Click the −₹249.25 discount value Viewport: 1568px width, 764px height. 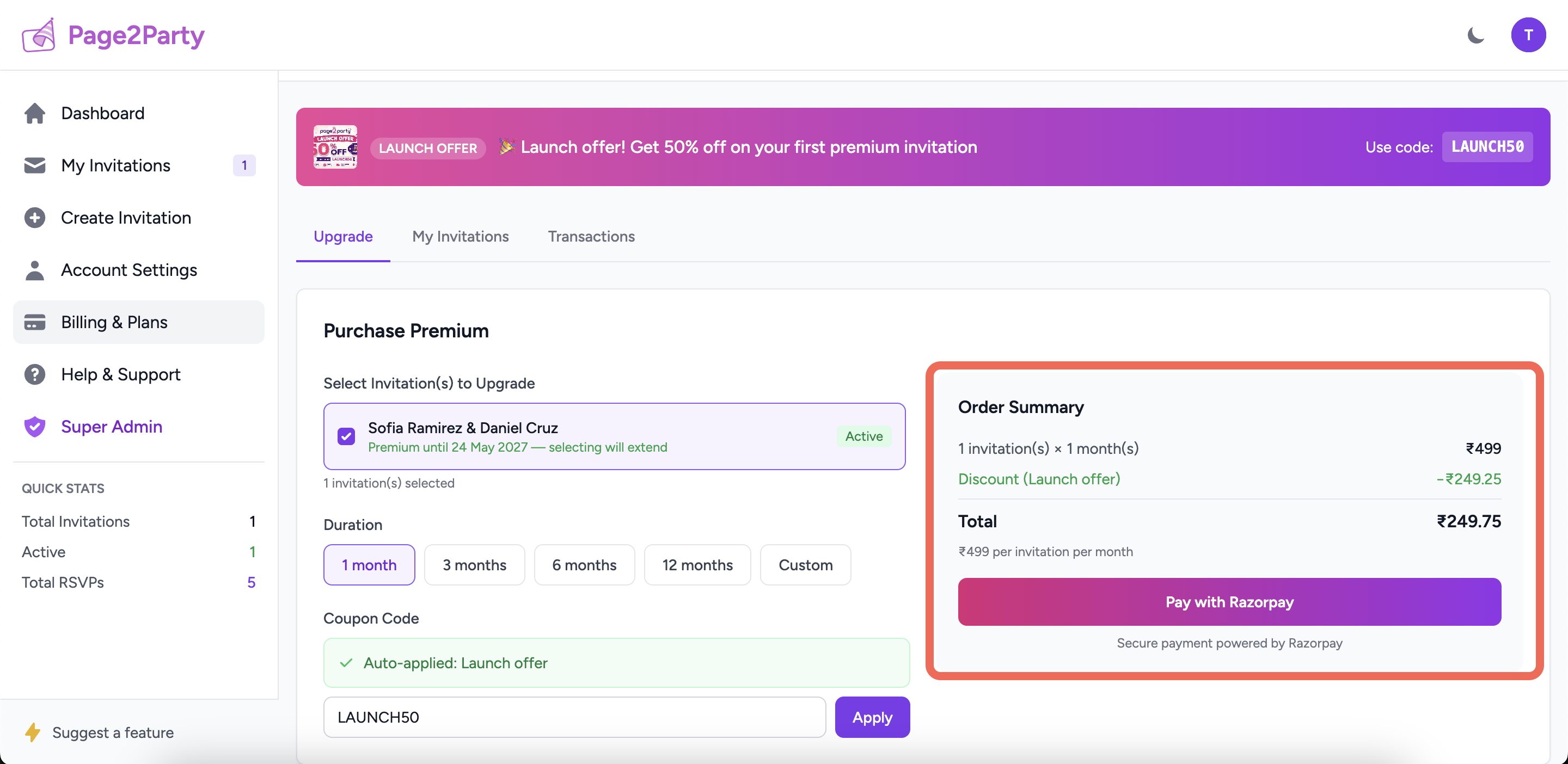tap(1469, 479)
